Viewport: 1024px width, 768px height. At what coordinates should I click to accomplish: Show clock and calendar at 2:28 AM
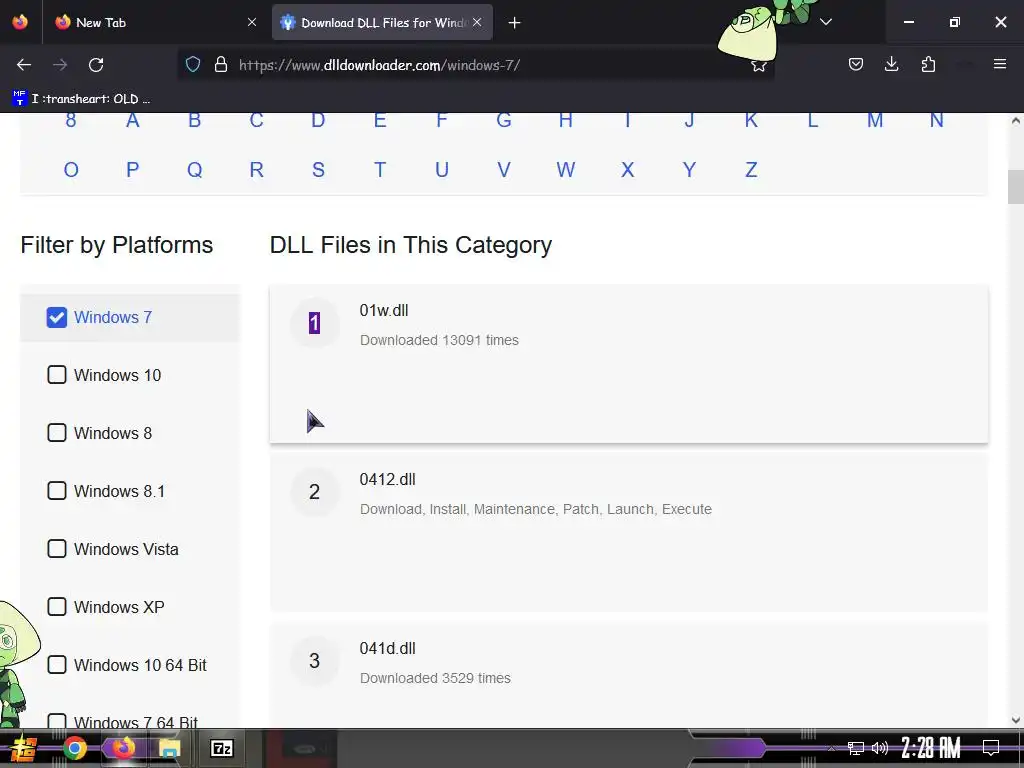pos(931,748)
